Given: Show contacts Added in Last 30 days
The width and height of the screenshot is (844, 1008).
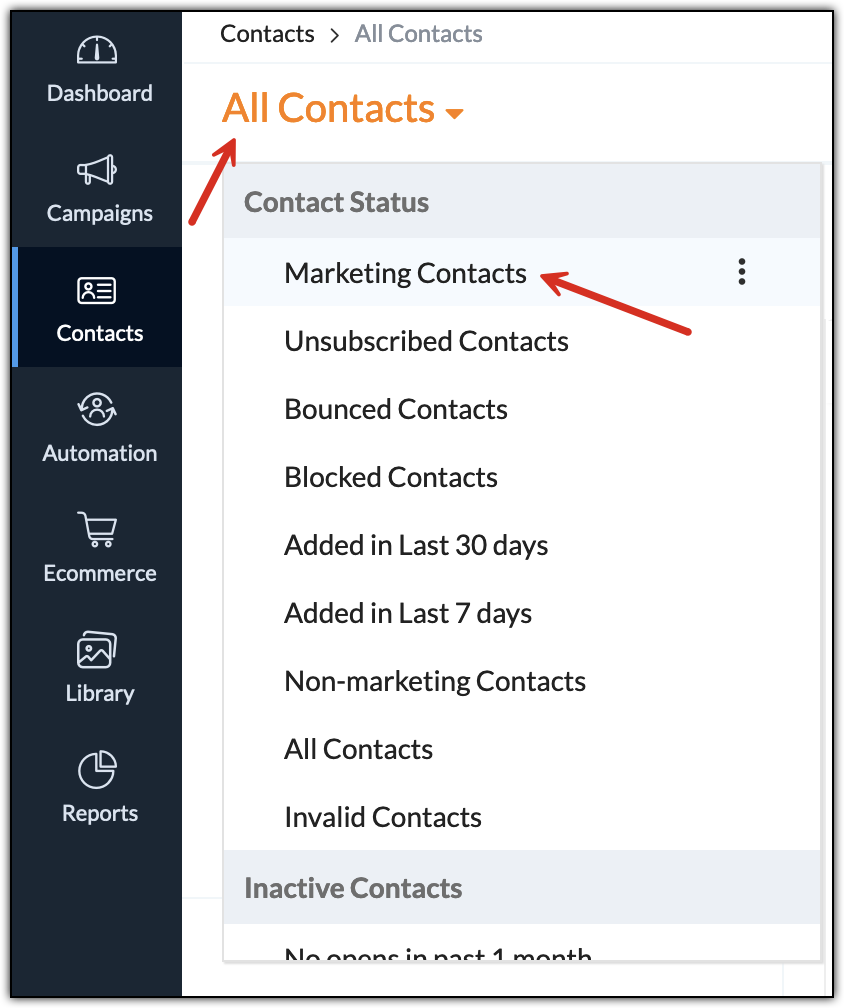Looking at the screenshot, I should [x=416, y=545].
